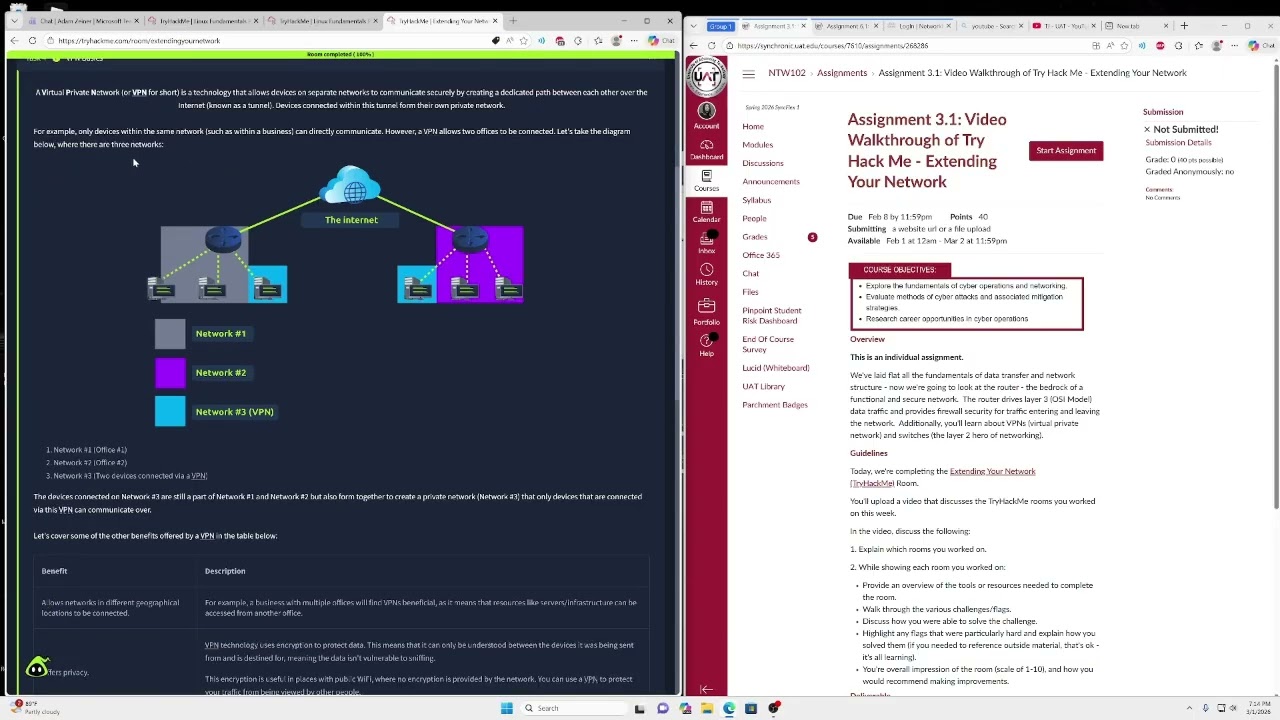This screenshot has height=720, width=1280.
Task: Open Copilot Chat in TryHackMe browser window
Action: point(661,41)
